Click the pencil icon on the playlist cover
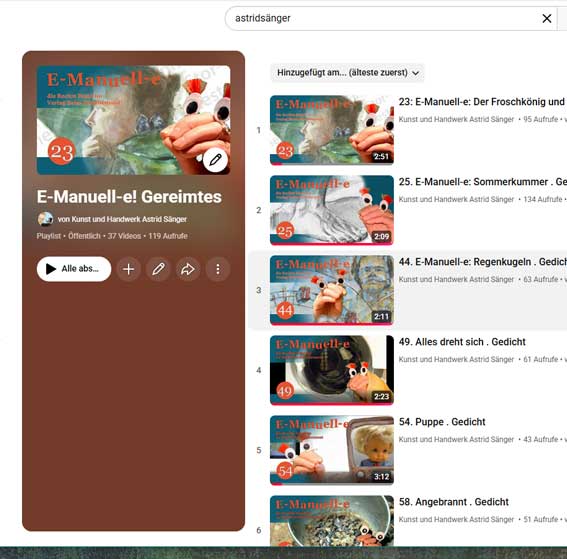 coord(216,159)
